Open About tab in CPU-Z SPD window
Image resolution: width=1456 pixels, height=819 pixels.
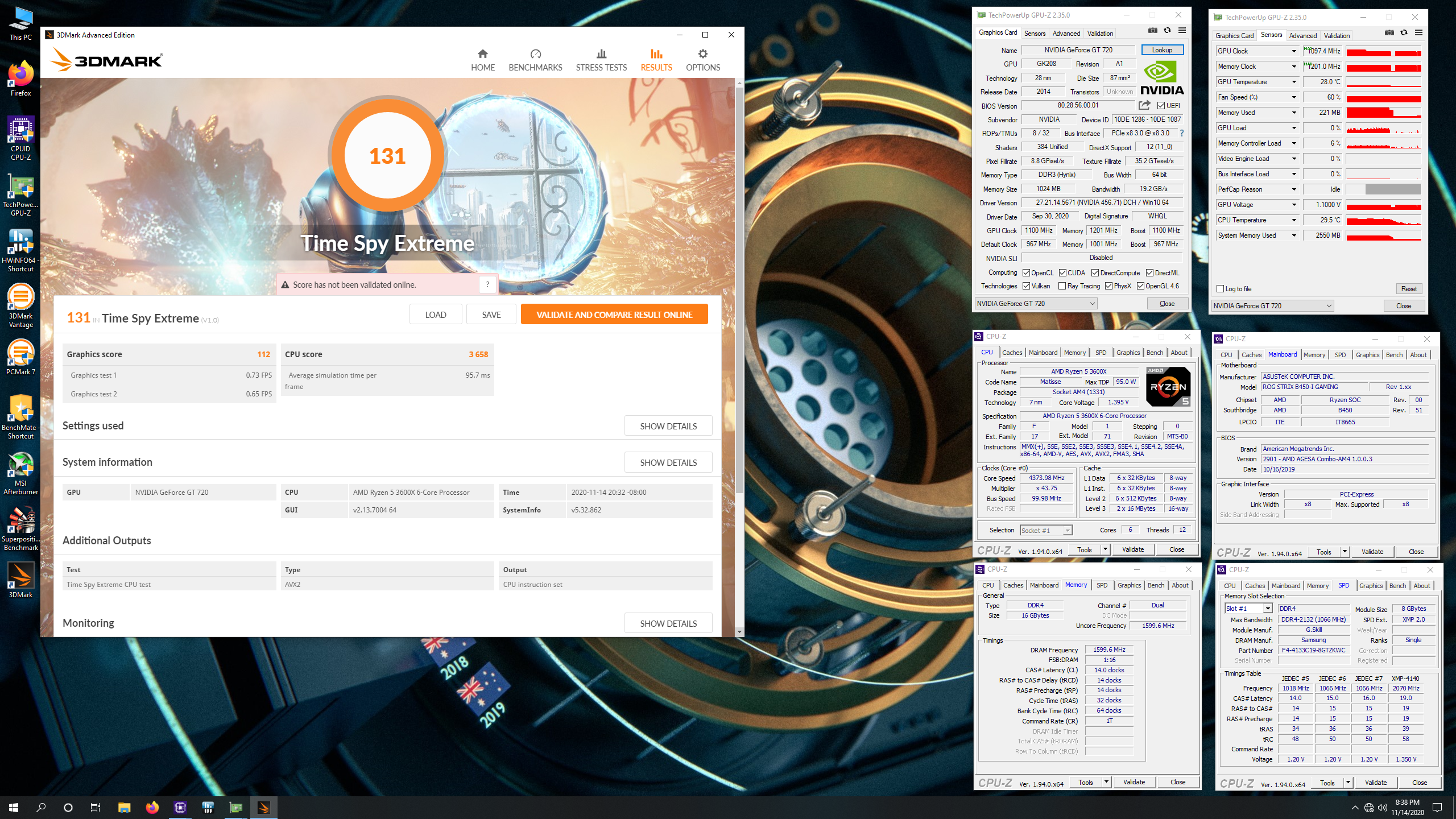click(1421, 586)
